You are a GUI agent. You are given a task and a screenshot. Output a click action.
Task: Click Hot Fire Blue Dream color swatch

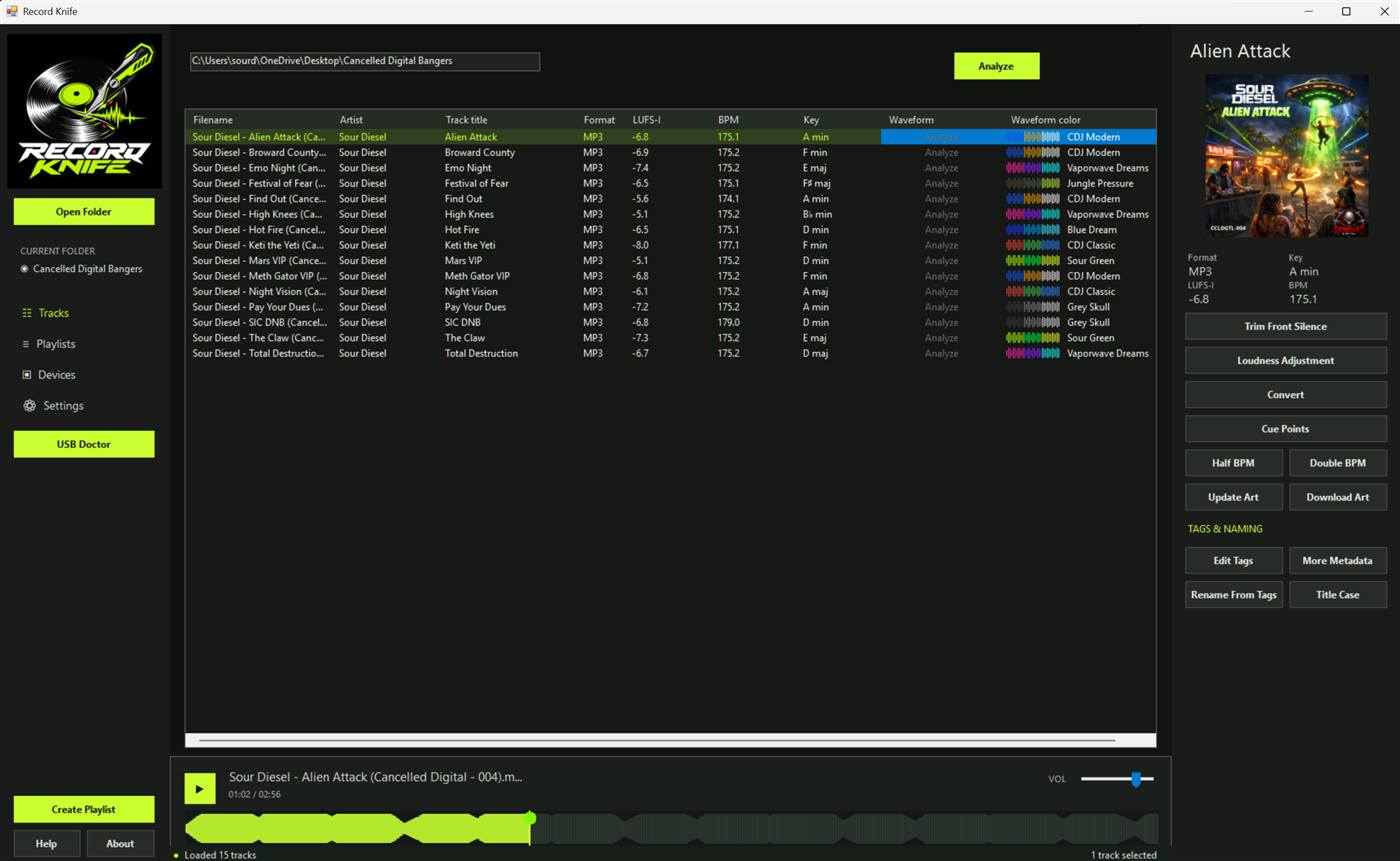click(1033, 230)
